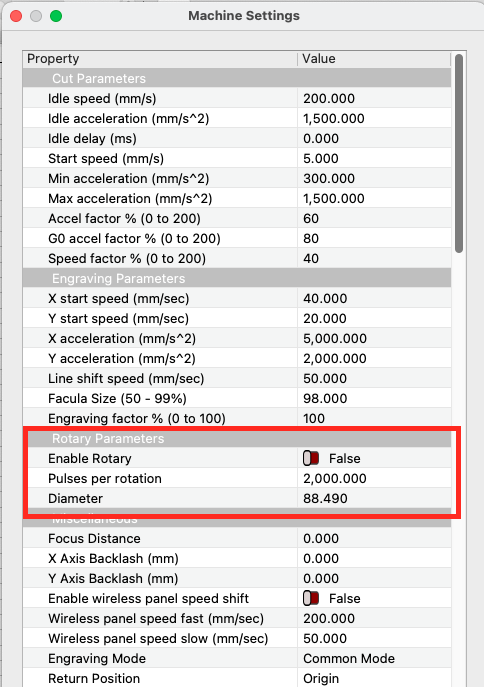Open the Engraving Mode Common Mode dropdown
484x687 pixels.
(x=374, y=659)
